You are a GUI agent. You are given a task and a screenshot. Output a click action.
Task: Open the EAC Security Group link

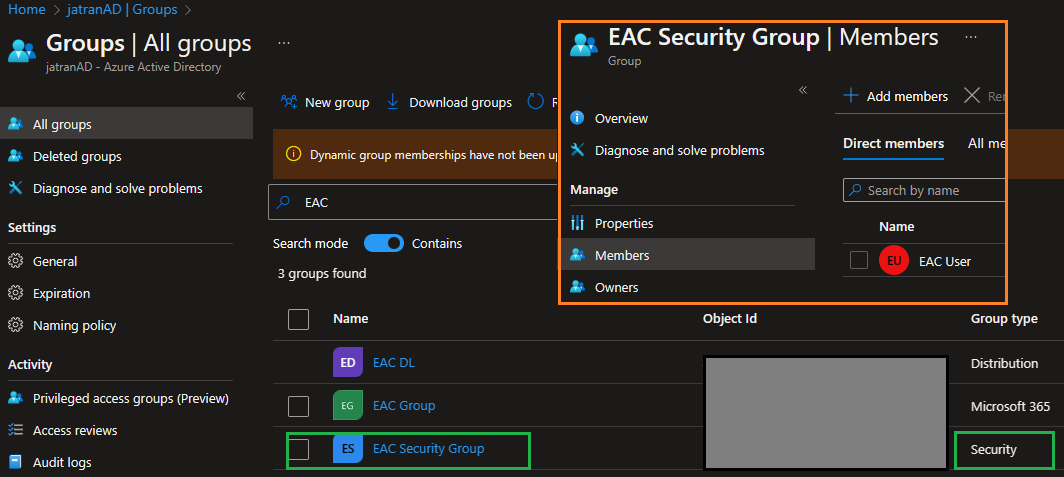pos(428,449)
